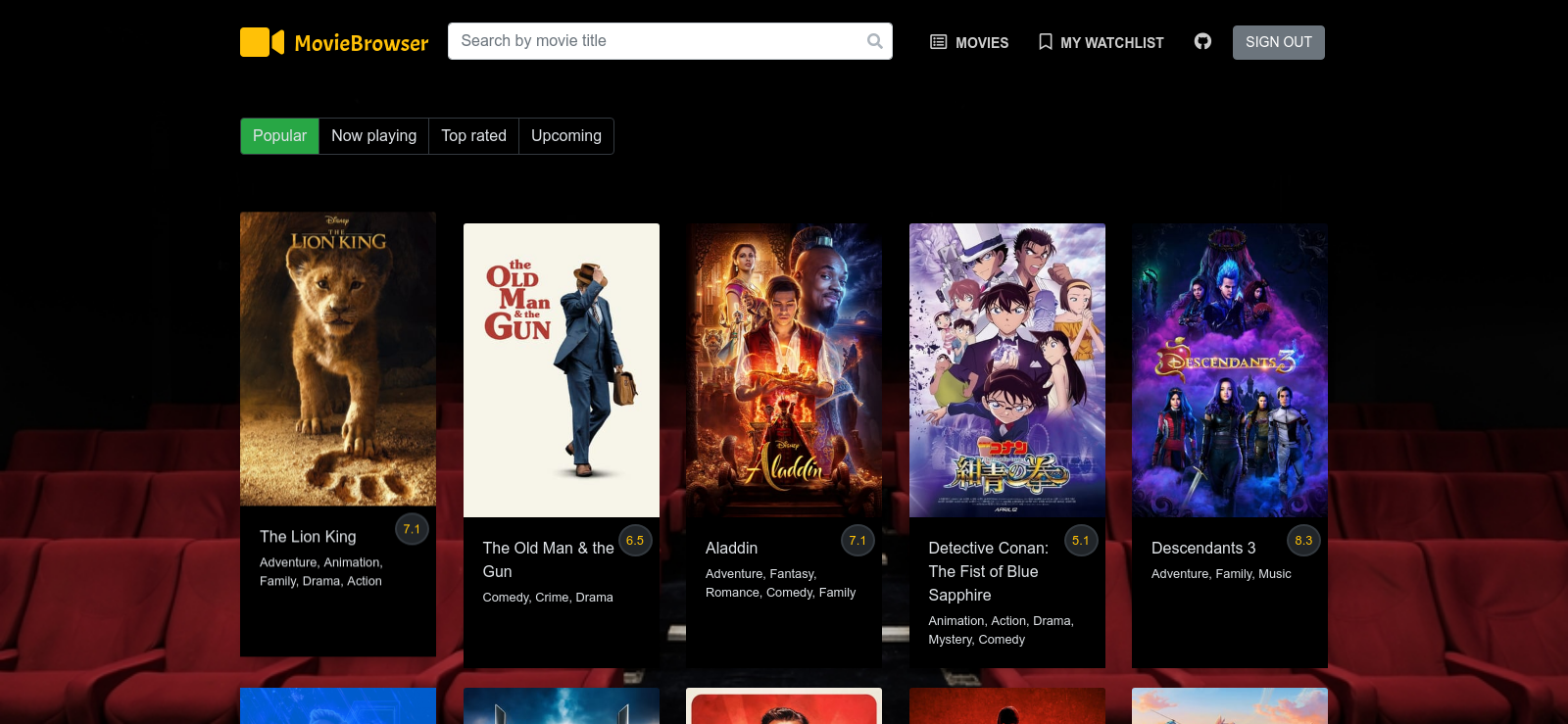Click The Lion King title
The image size is (1568, 724).
click(x=308, y=537)
